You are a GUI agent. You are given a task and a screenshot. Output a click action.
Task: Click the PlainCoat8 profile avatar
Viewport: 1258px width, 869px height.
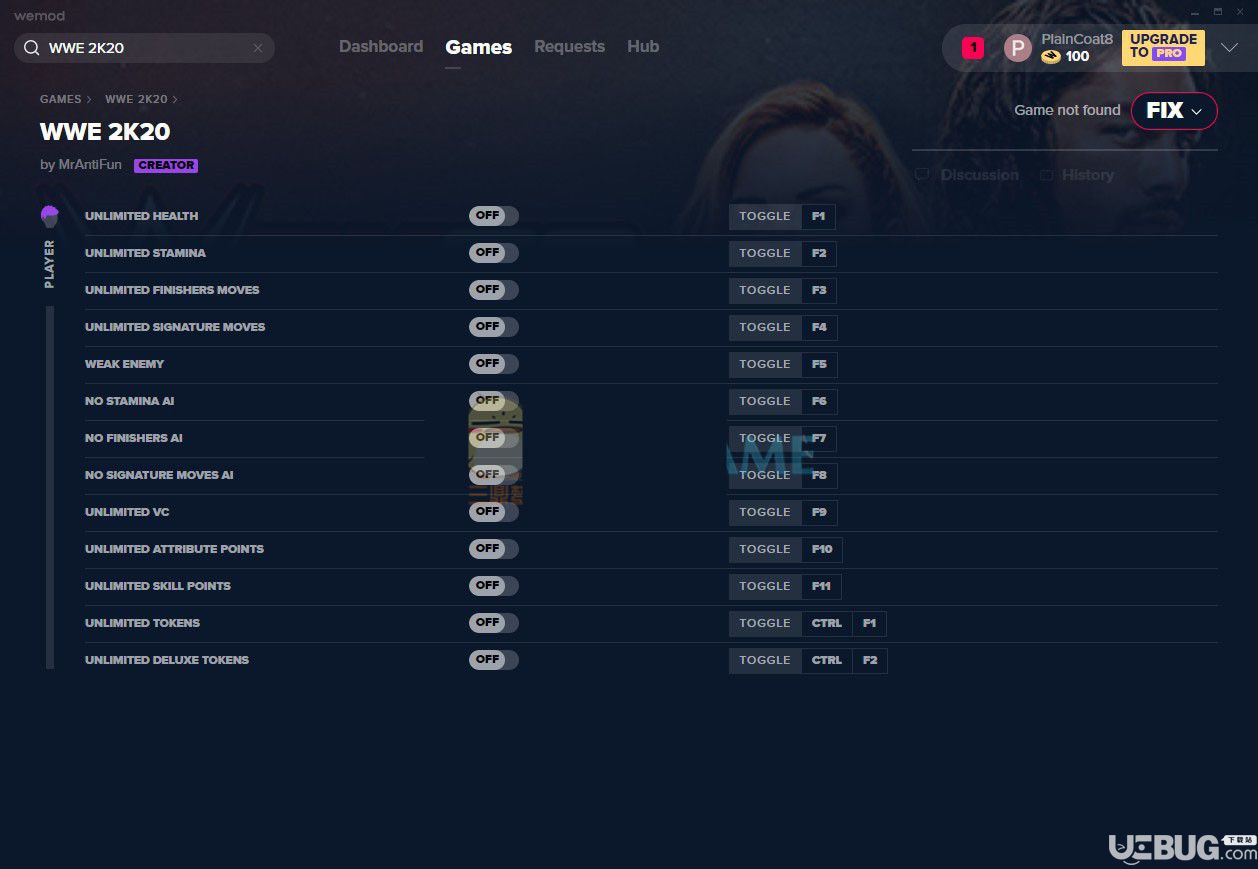click(x=1017, y=48)
